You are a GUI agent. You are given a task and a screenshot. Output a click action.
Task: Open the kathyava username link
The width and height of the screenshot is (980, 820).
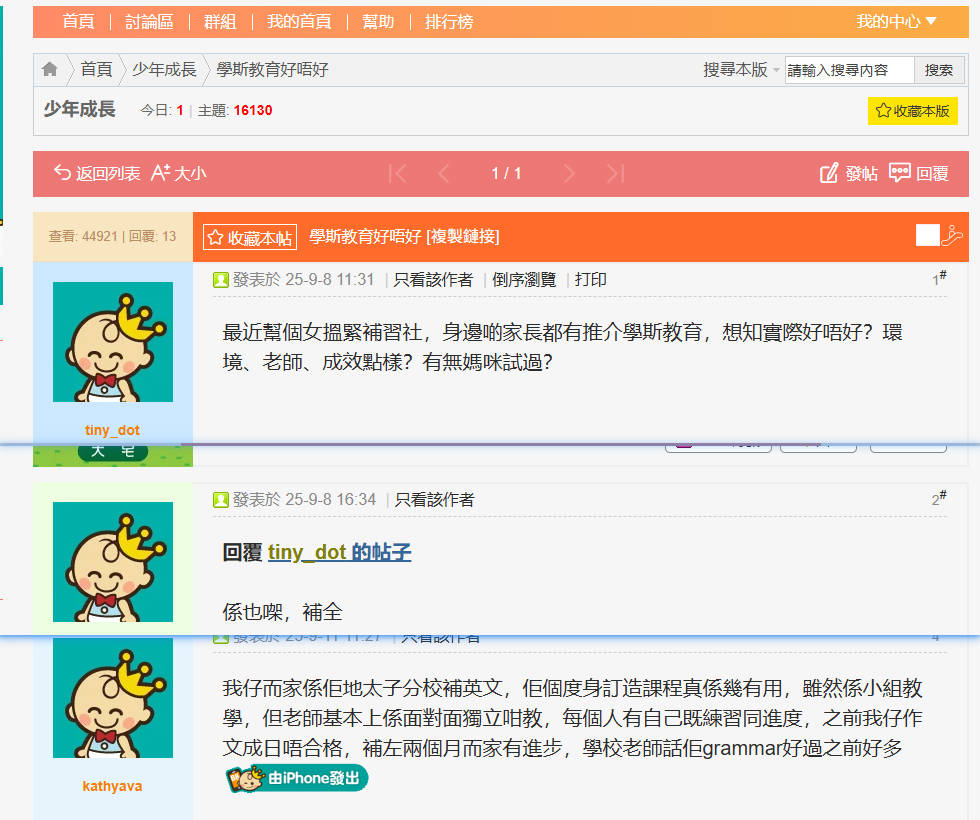(112, 786)
